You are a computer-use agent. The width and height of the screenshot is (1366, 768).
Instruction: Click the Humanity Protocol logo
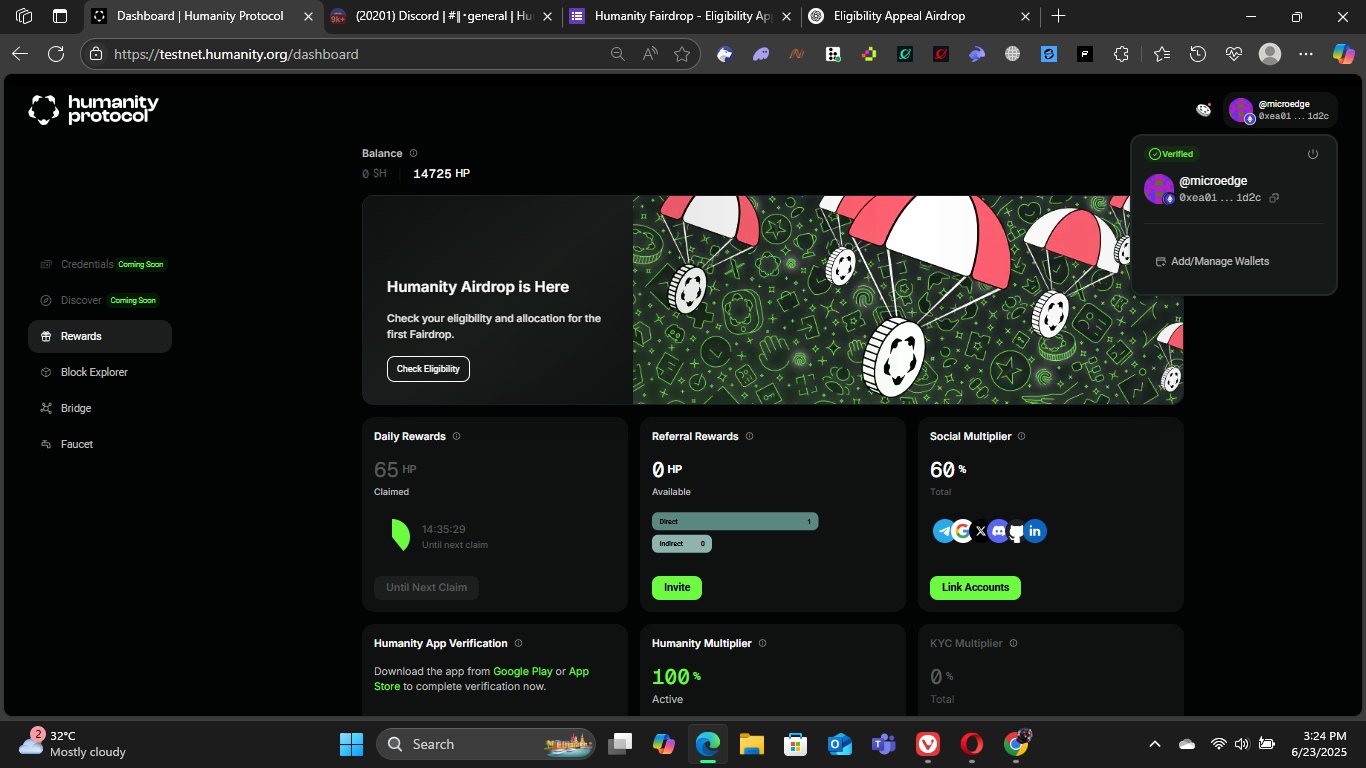(x=93, y=110)
